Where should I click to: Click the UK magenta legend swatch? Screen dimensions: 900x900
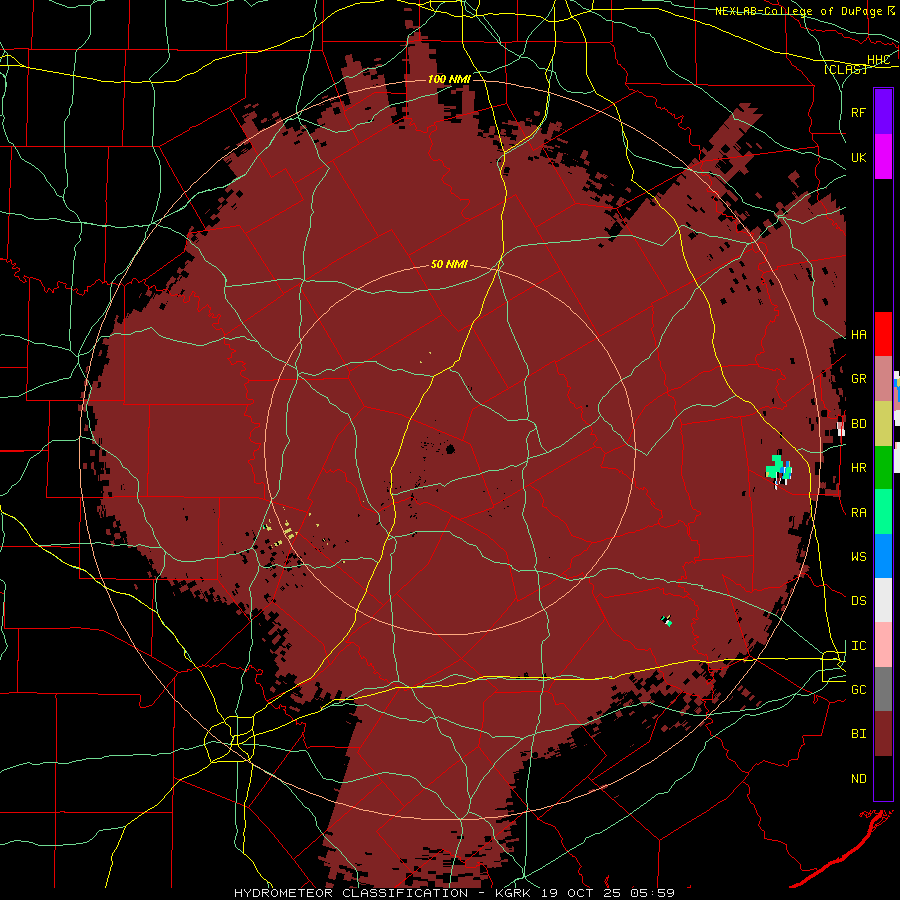883,157
